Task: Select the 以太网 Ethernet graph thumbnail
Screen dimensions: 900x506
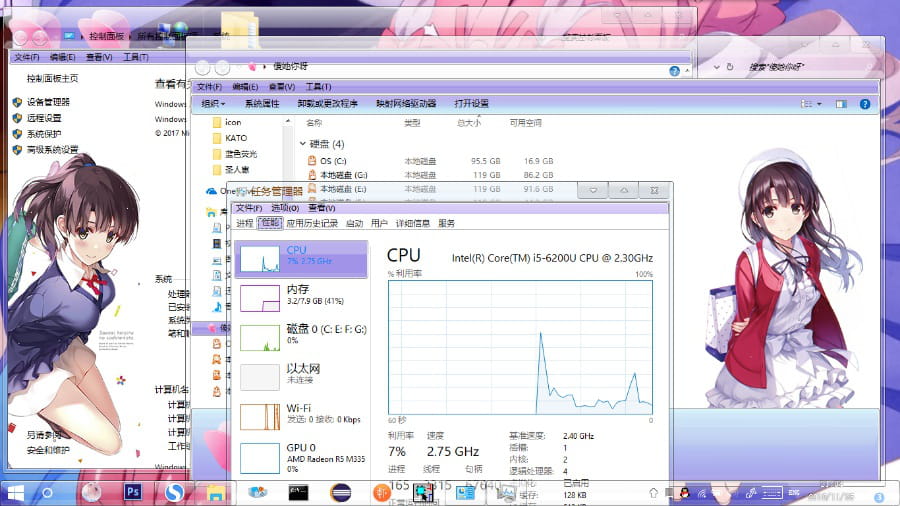Action: tap(260, 377)
